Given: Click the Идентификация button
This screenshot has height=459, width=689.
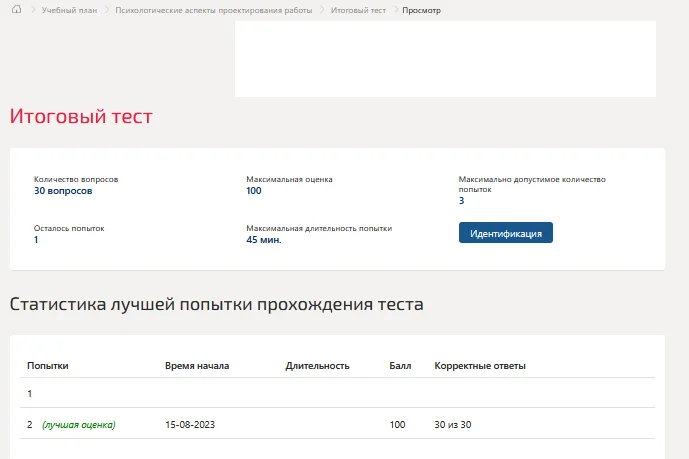Looking at the screenshot, I should tap(506, 233).
